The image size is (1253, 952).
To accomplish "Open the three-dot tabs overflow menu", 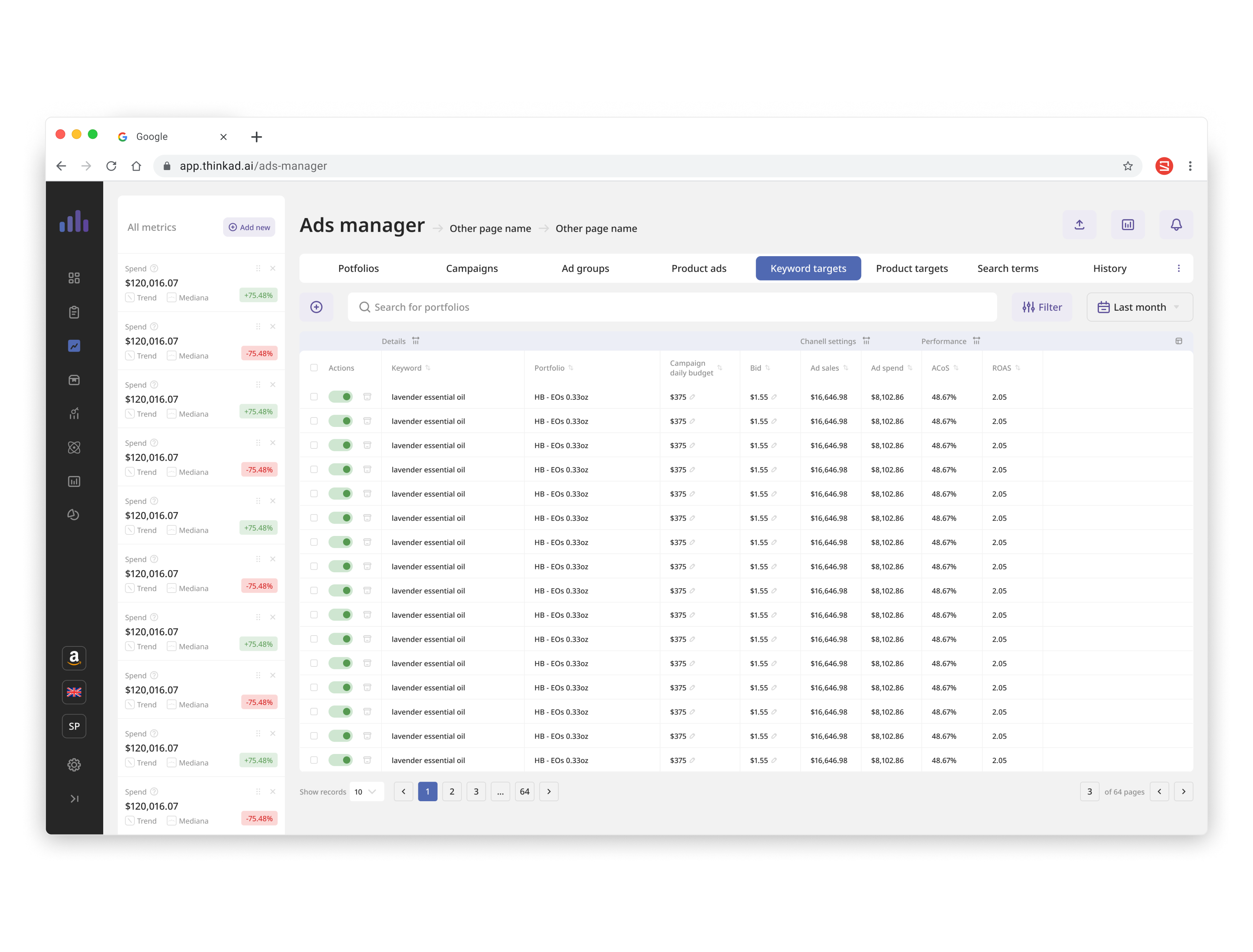I will tap(1179, 269).
